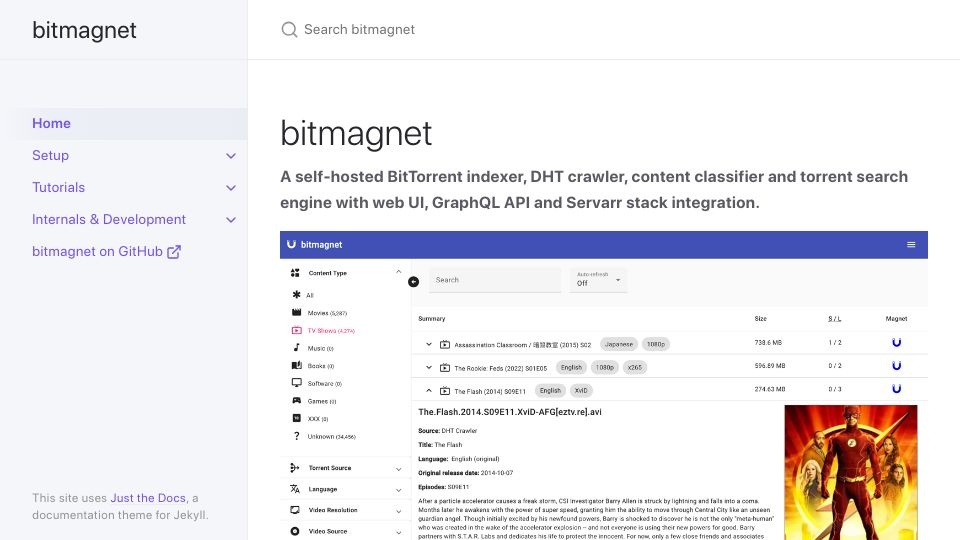Click The Flash poster thumbnail
960x540 pixels.
[x=851, y=472]
